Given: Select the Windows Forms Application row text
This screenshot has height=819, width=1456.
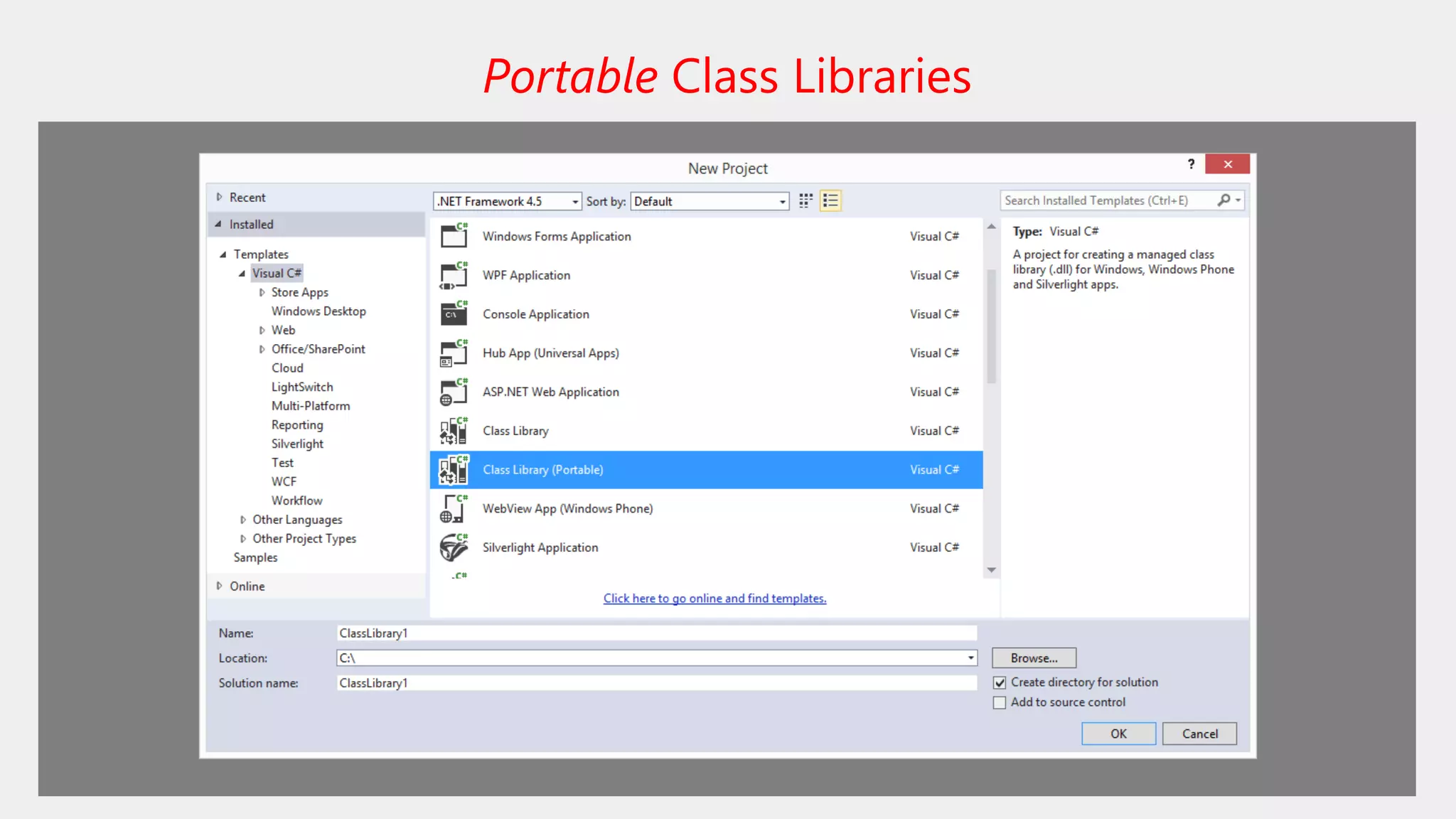Looking at the screenshot, I should [x=557, y=236].
